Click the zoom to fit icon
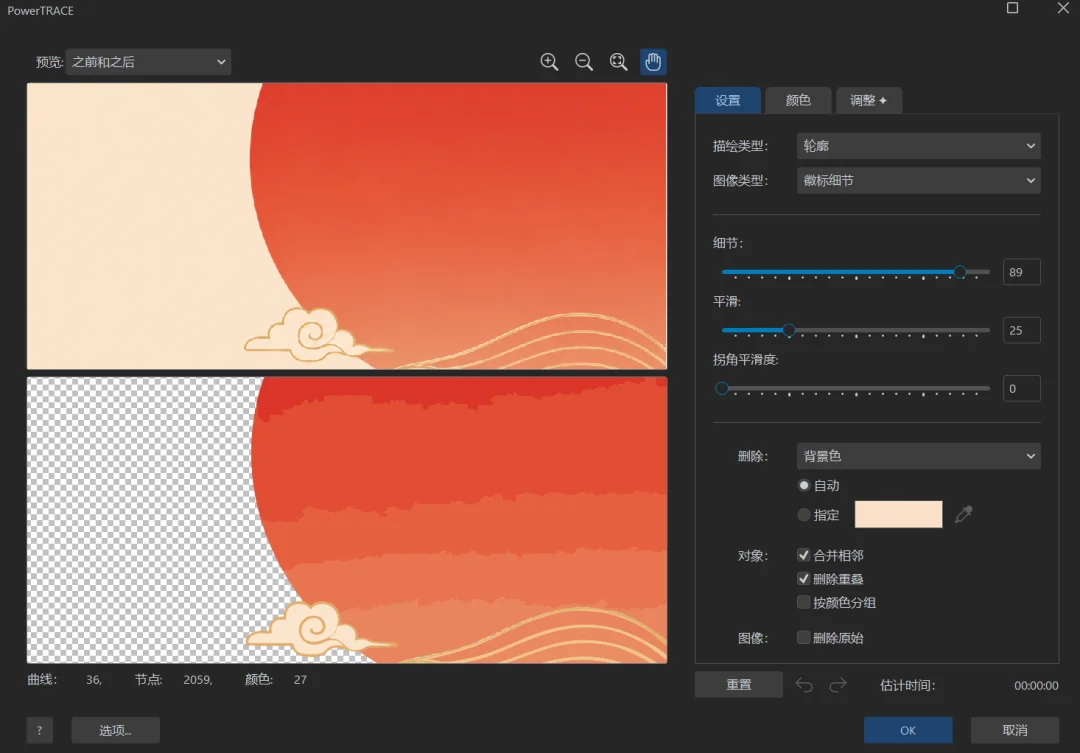 pos(619,62)
